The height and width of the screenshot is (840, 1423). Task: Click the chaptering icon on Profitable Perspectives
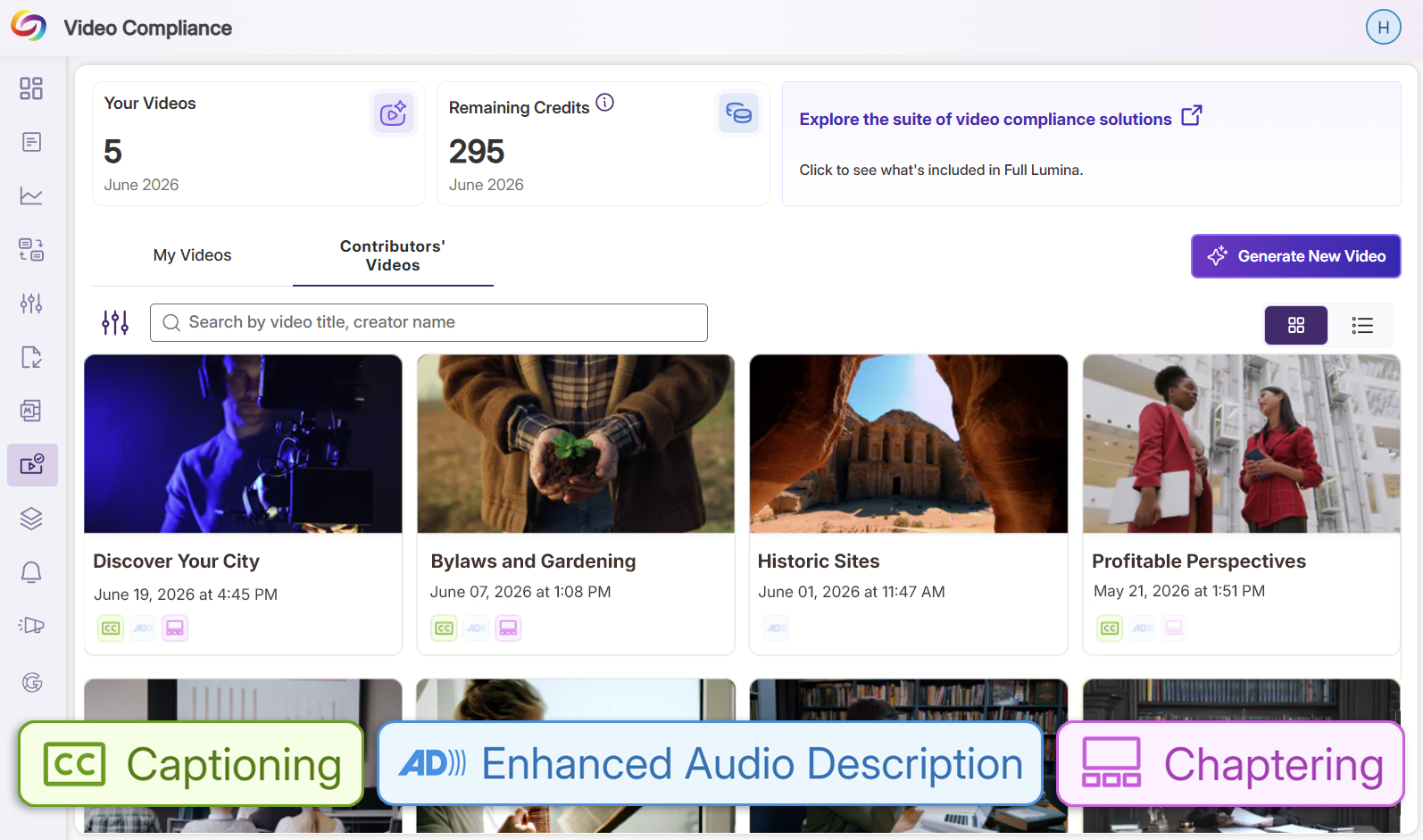(x=1174, y=628)
